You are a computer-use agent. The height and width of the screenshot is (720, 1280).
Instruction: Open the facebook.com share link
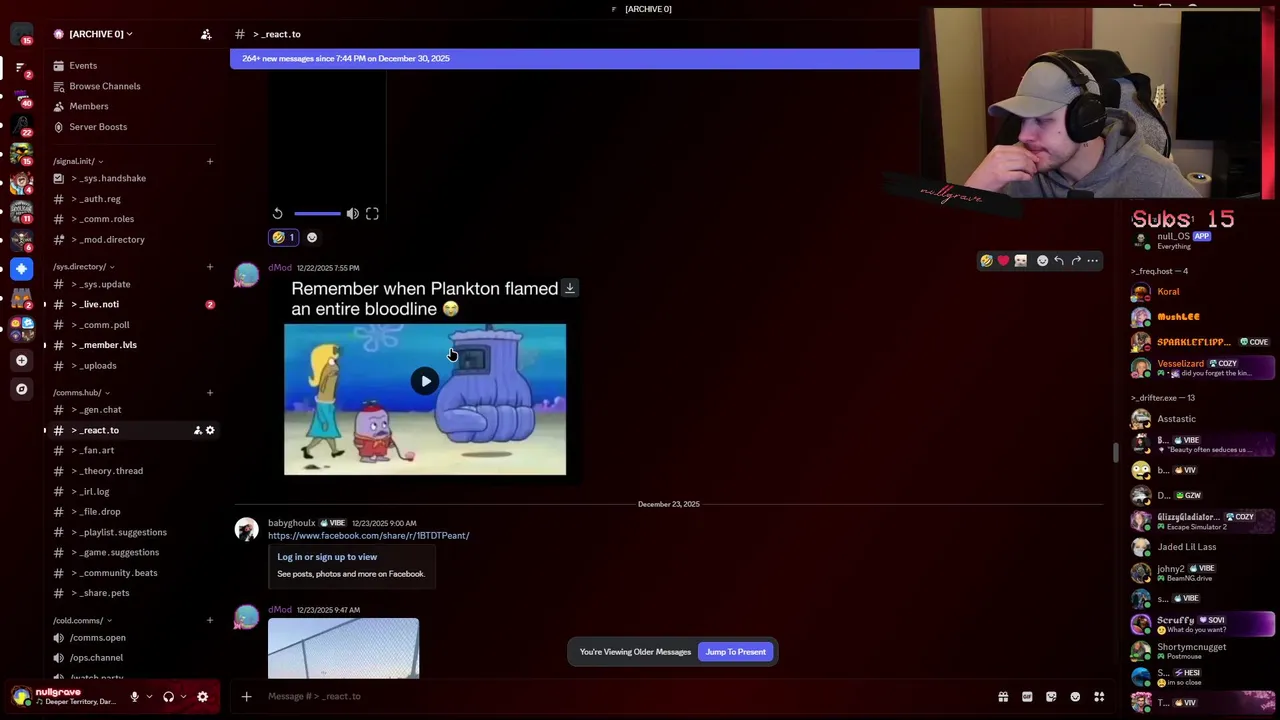click(x=368, y=536)
